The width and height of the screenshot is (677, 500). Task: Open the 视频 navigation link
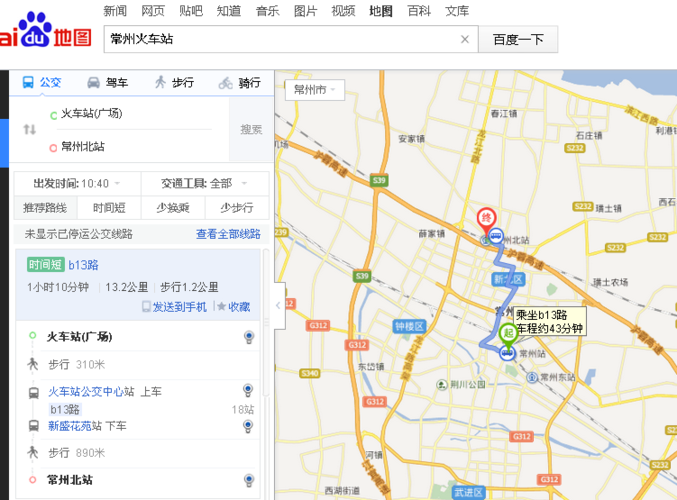343,11
